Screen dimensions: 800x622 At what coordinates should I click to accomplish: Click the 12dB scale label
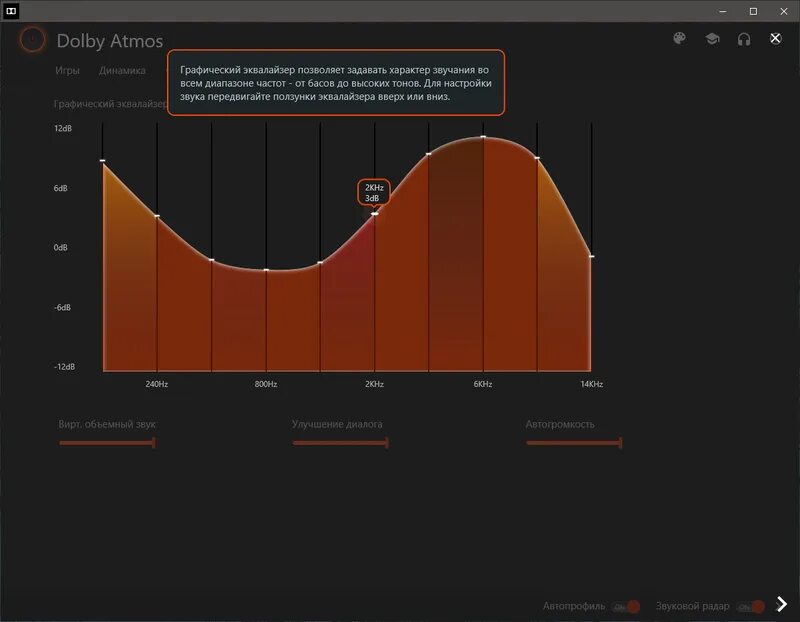pyautogui.click(x=63, y=129)
